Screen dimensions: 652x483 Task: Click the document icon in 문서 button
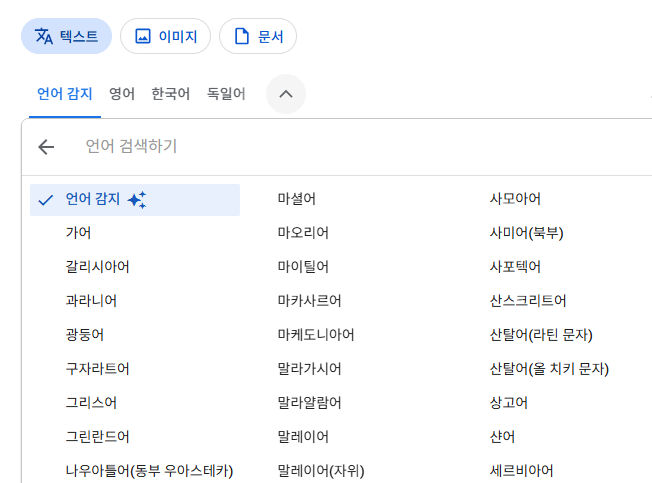tap(242, 36)
